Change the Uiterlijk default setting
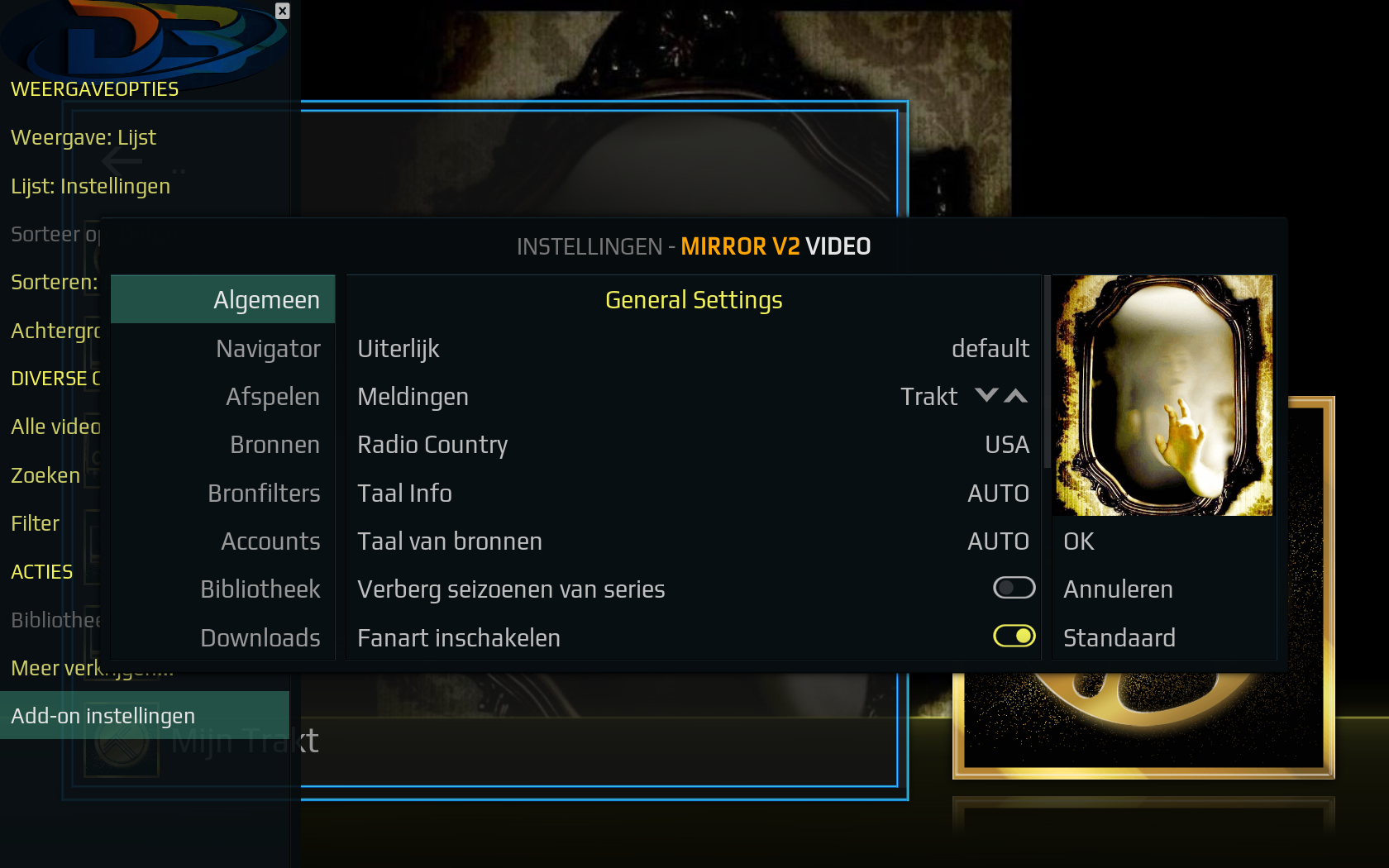This screenshot has height=868, width=1389. [694, 348]
